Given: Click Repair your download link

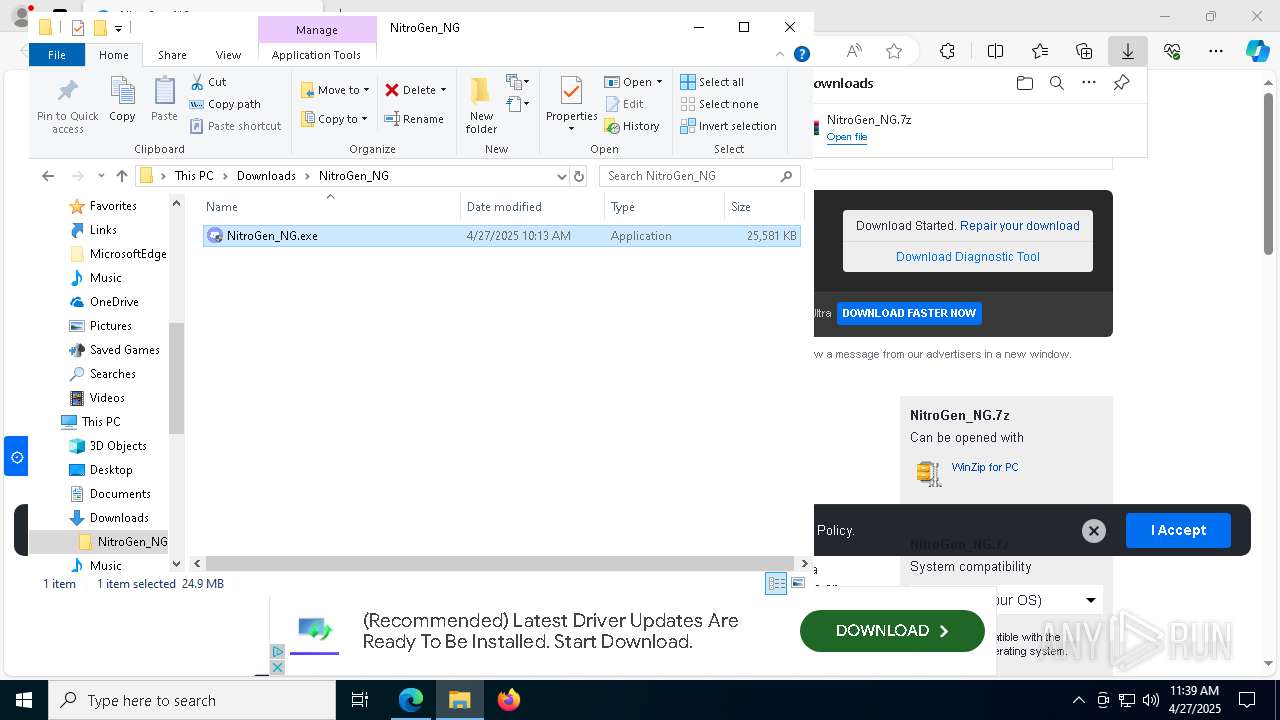Looking at the screenshot, I should click(1020, 226).
